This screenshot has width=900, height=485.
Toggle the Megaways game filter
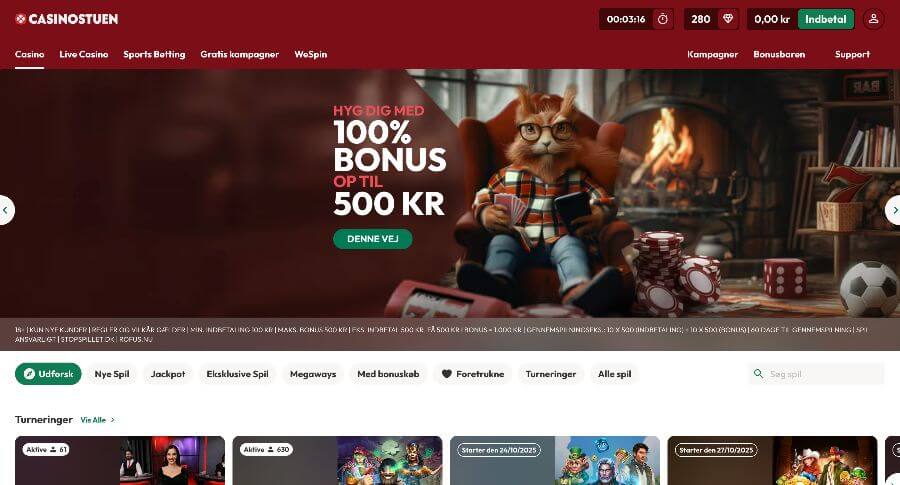[x=313, y=374]
